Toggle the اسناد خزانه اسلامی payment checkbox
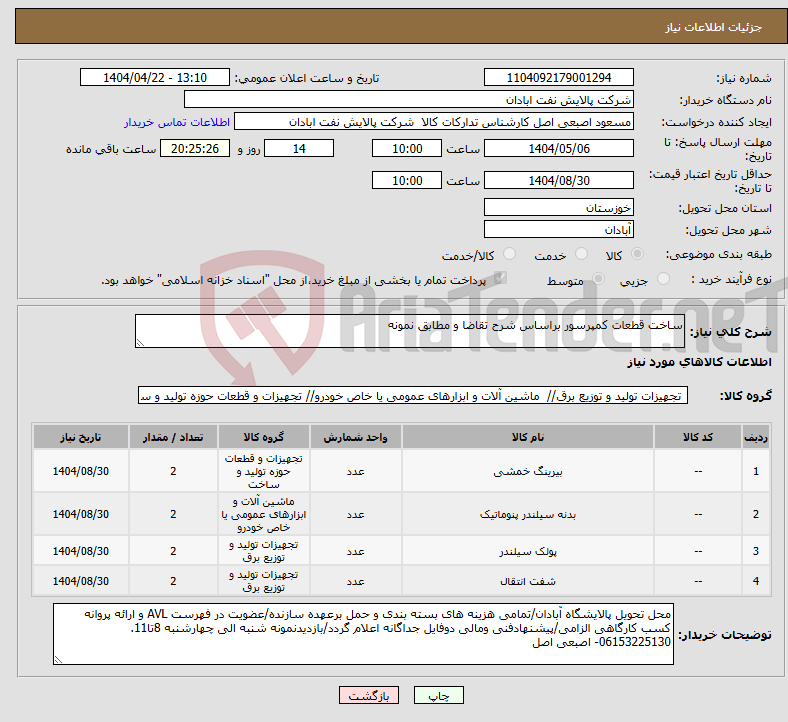The height and width of the screenshot is (722, 788). 500,278
